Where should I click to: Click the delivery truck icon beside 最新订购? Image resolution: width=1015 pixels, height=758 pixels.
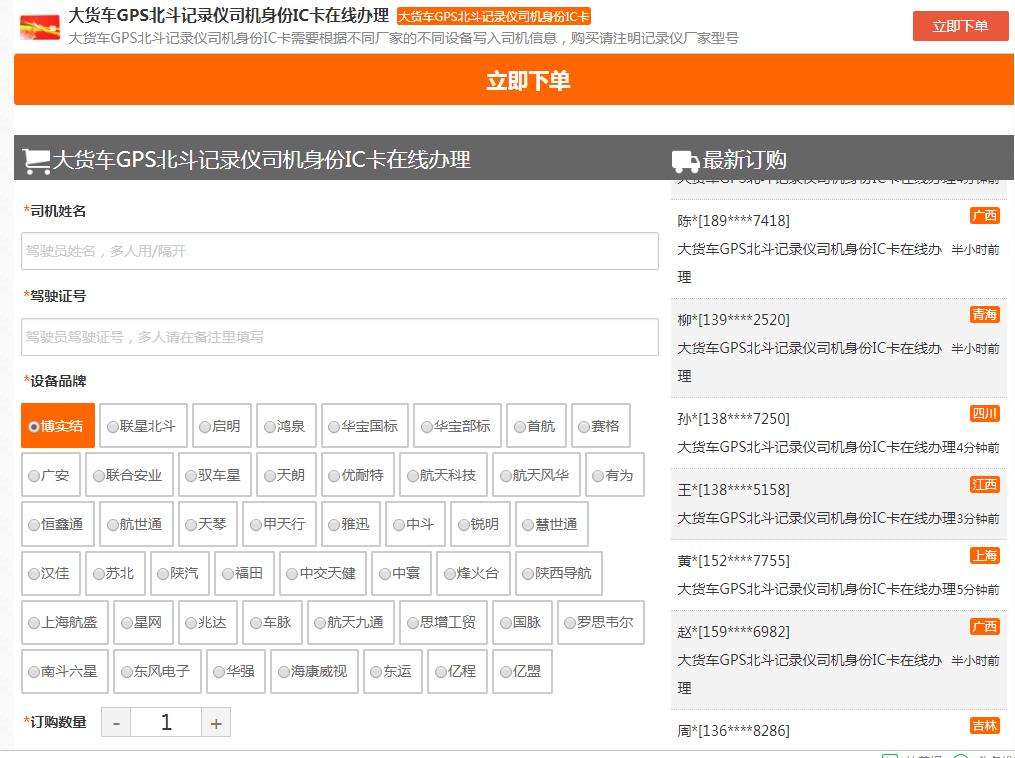pos(685,161)
